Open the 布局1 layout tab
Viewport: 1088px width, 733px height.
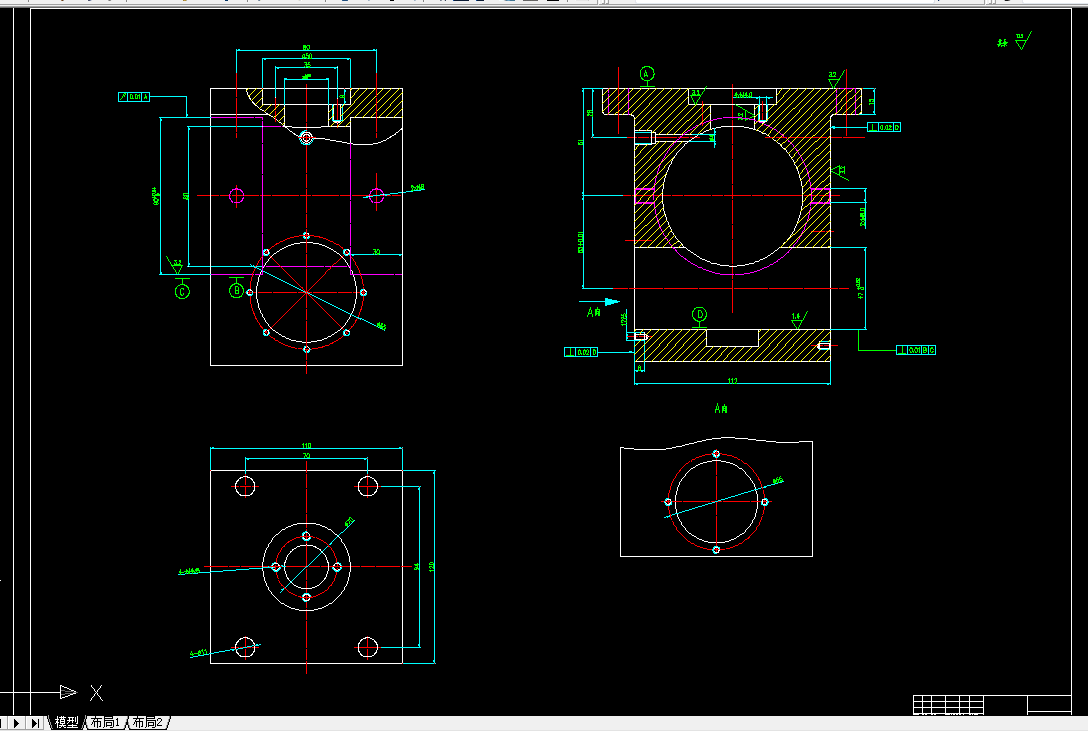point(105,723)
